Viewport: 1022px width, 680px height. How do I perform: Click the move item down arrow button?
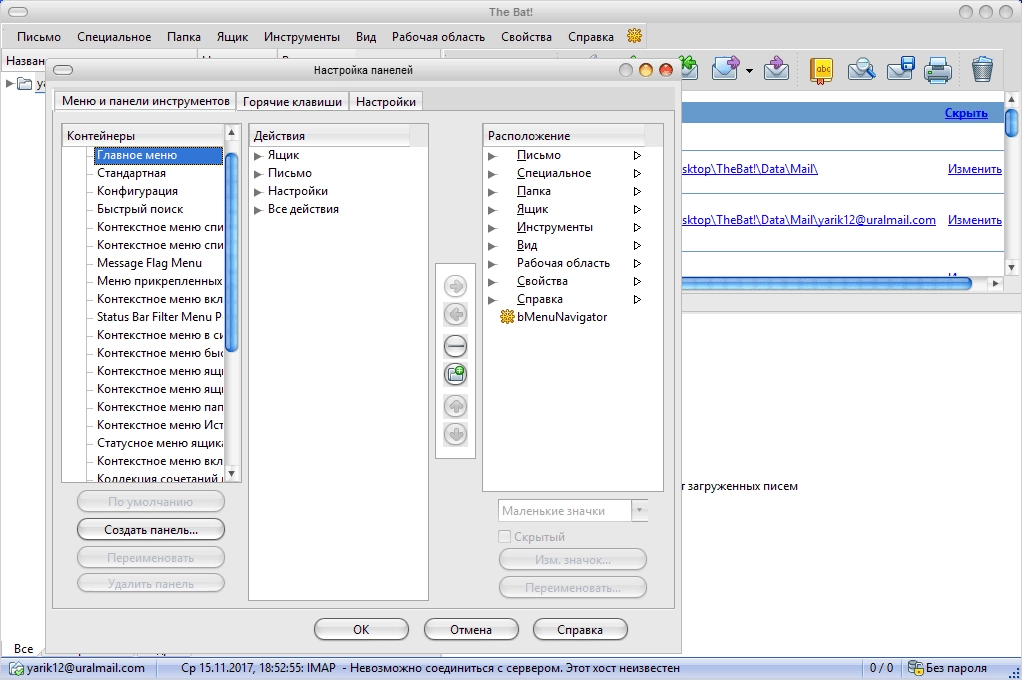coord(455,434)
